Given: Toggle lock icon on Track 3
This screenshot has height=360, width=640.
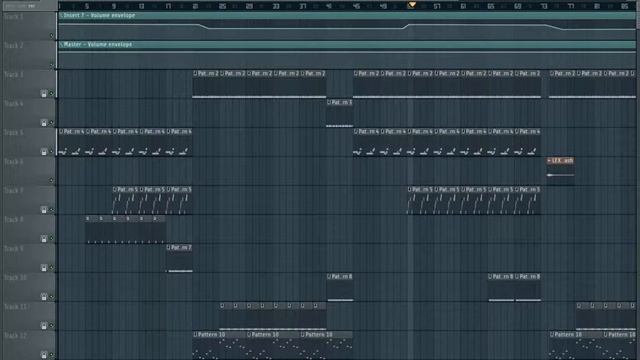Looking at the screenshot, I should pyautogui.click(x=44, y=94).
